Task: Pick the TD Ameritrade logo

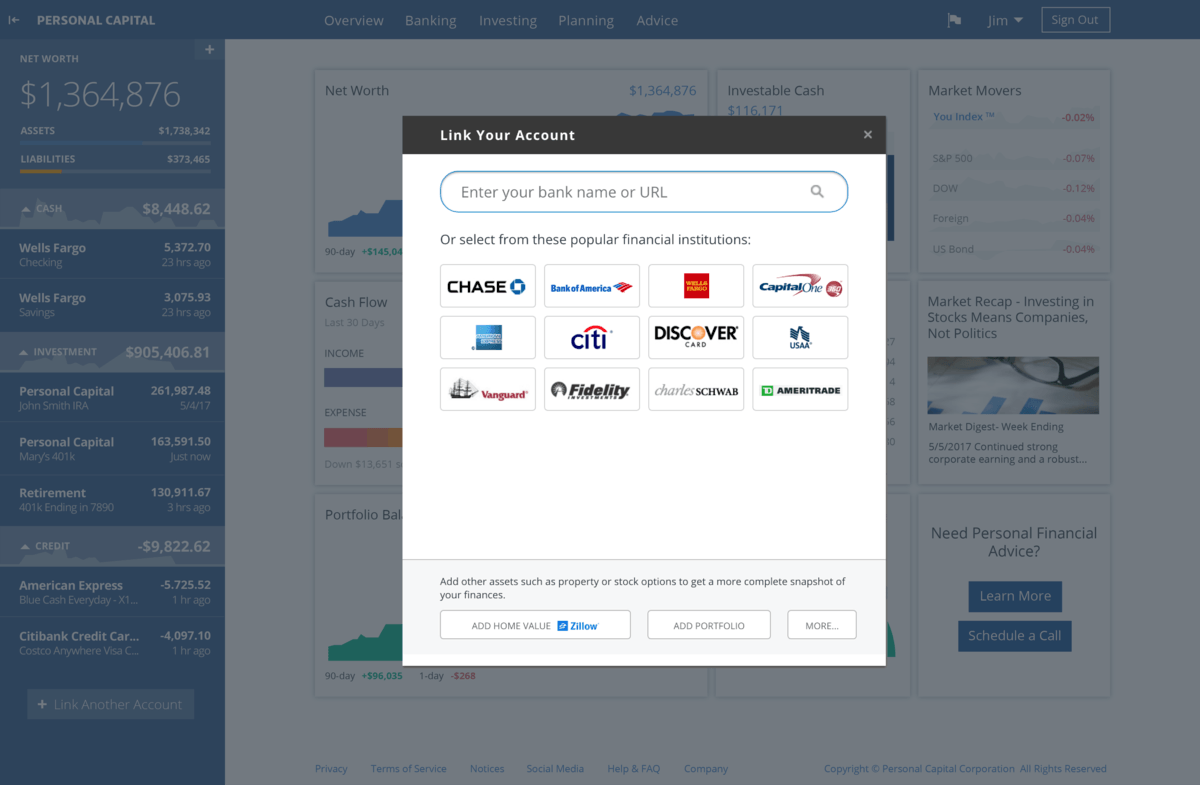Action: (x=800, y=389)
